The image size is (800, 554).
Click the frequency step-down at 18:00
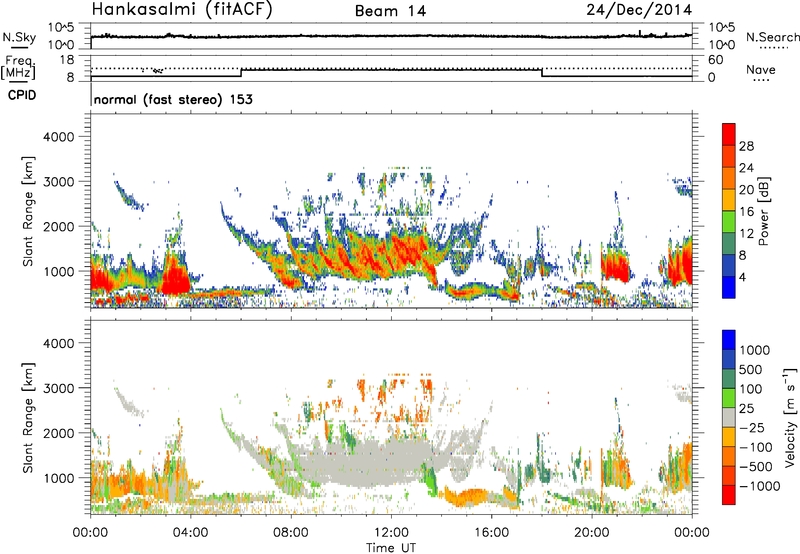coord(542,73)
